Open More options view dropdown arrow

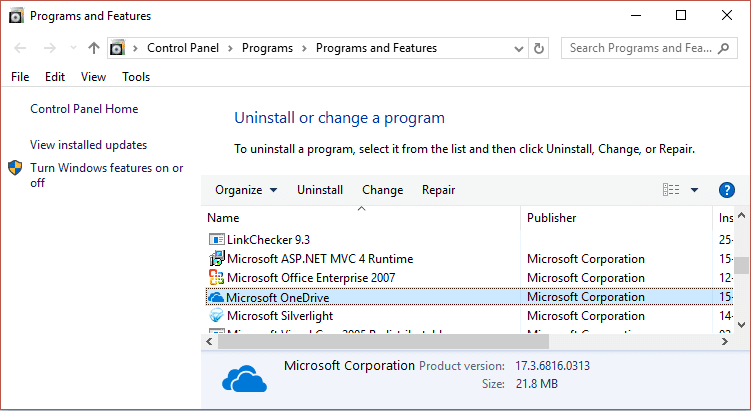(x=694, y=190)
